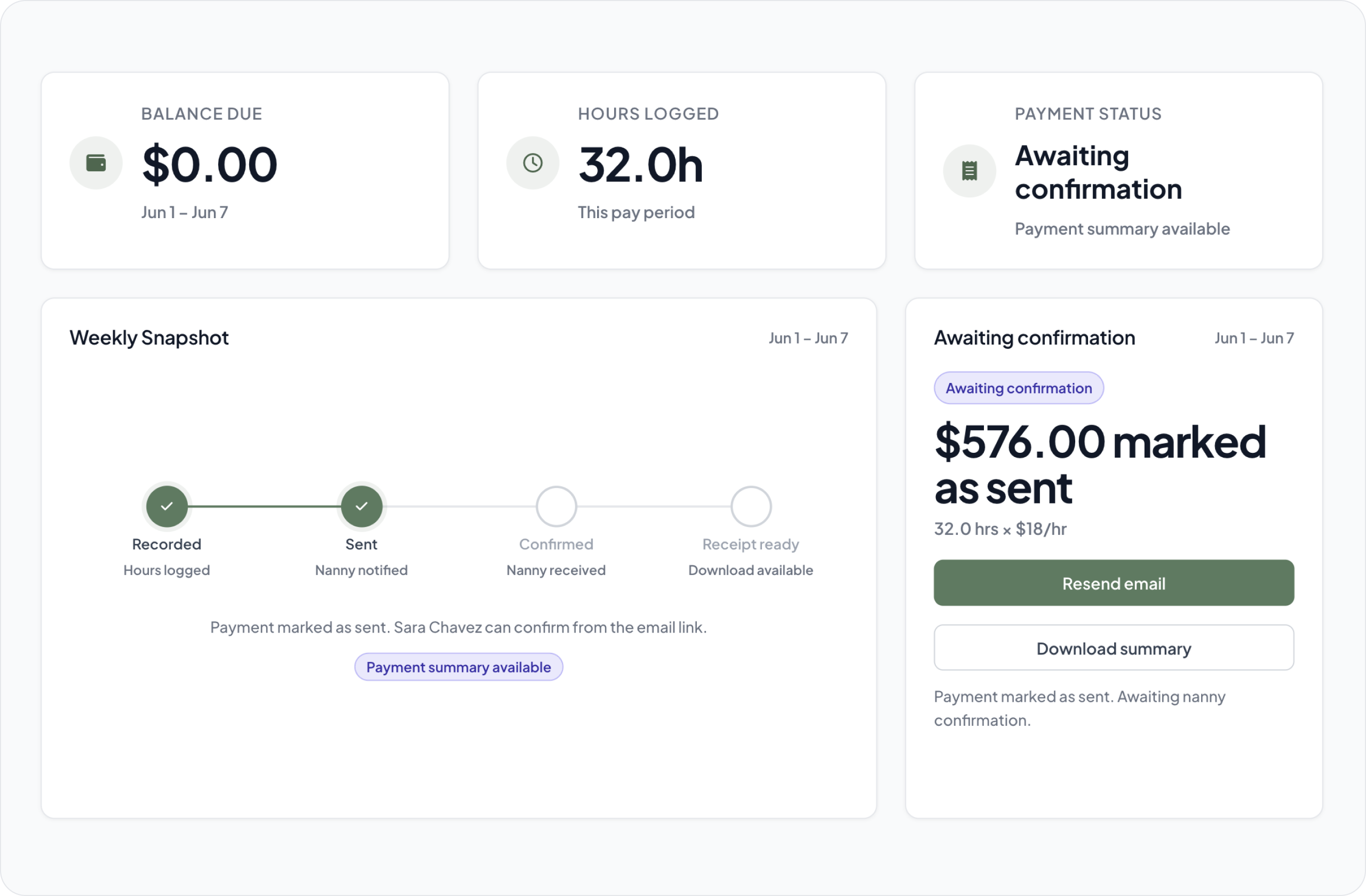Click the 32.0 hrs × $18/hr text

1000,529
